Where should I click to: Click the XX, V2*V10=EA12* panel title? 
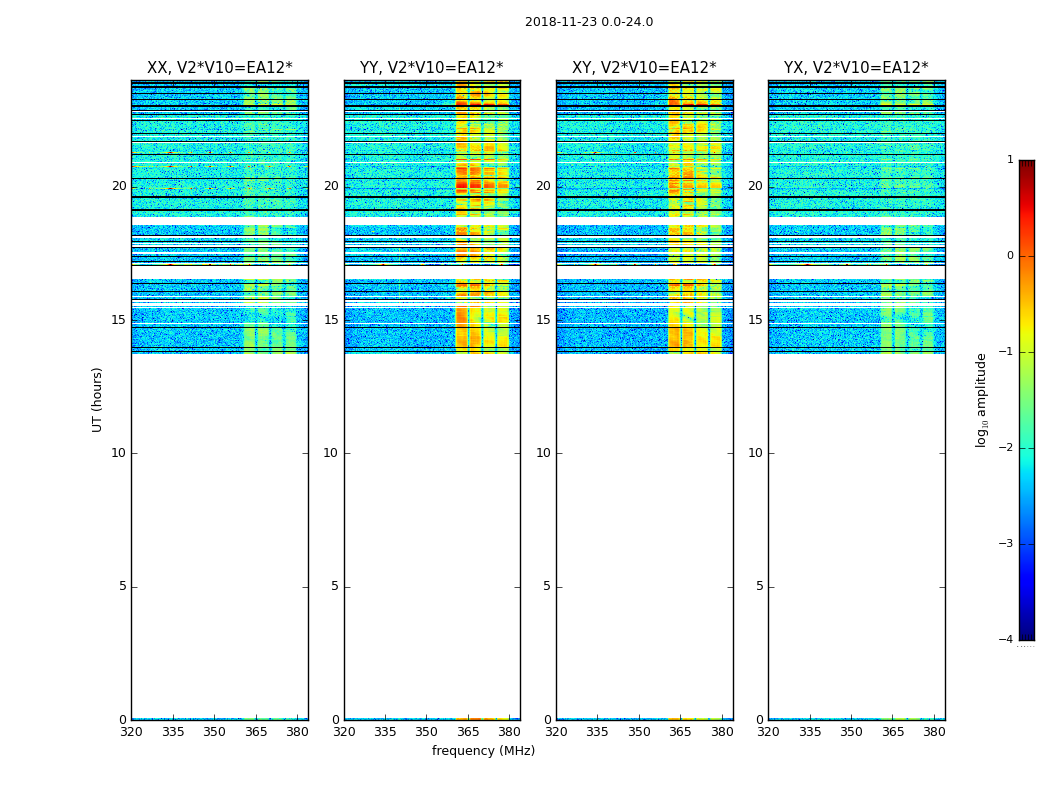point(220,68)
